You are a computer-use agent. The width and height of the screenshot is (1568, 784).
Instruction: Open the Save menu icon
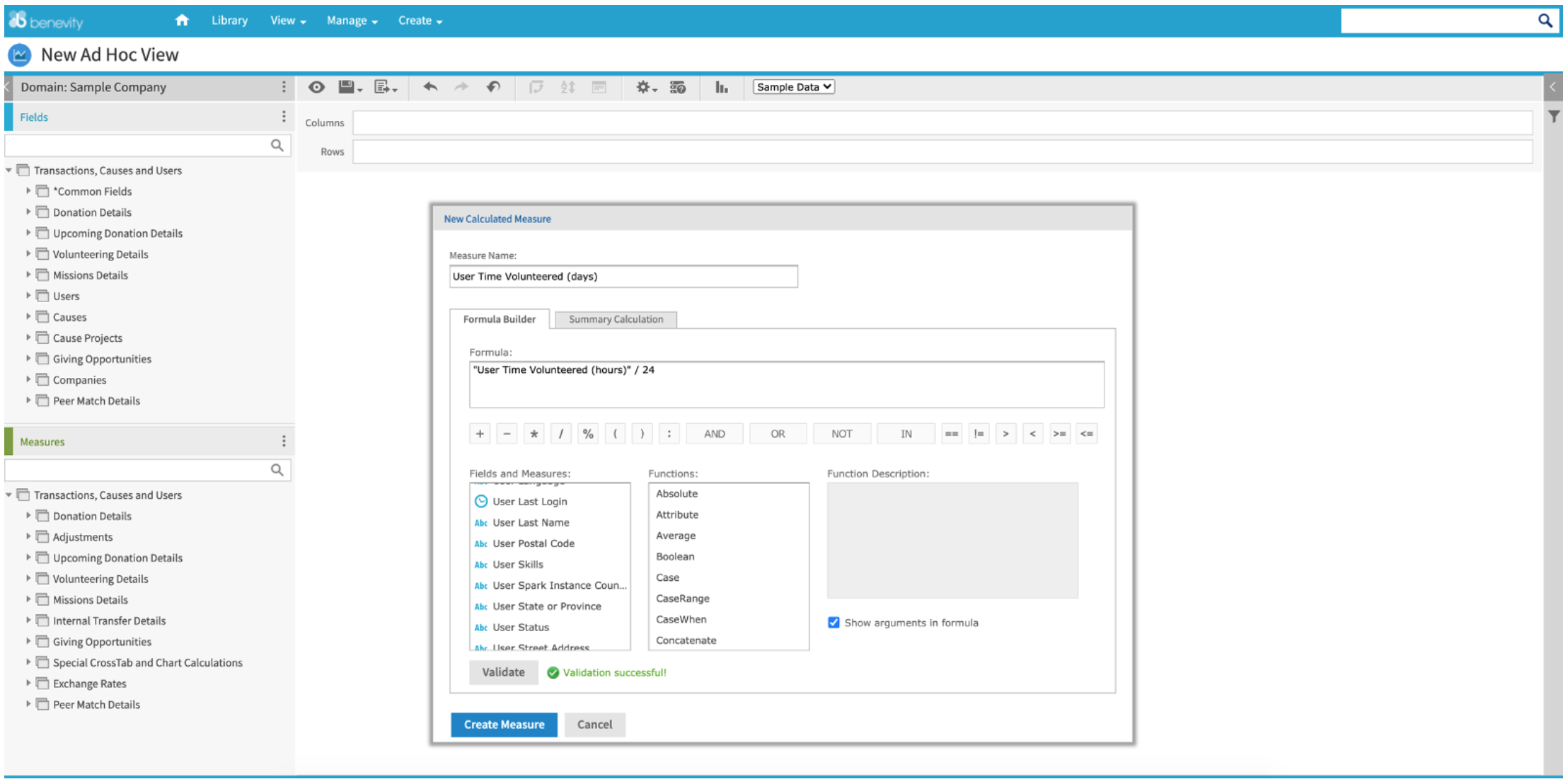coord(350,87)
